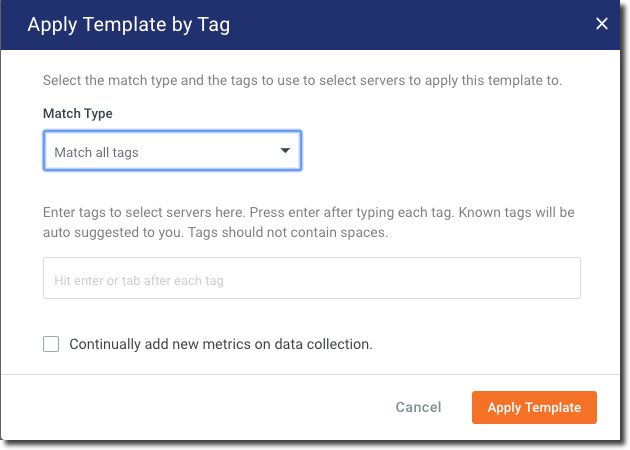The width and height of the screenshot is (630, 450).
Task: Click the 'Match Type' field label
Action: (x=78, y=114)
